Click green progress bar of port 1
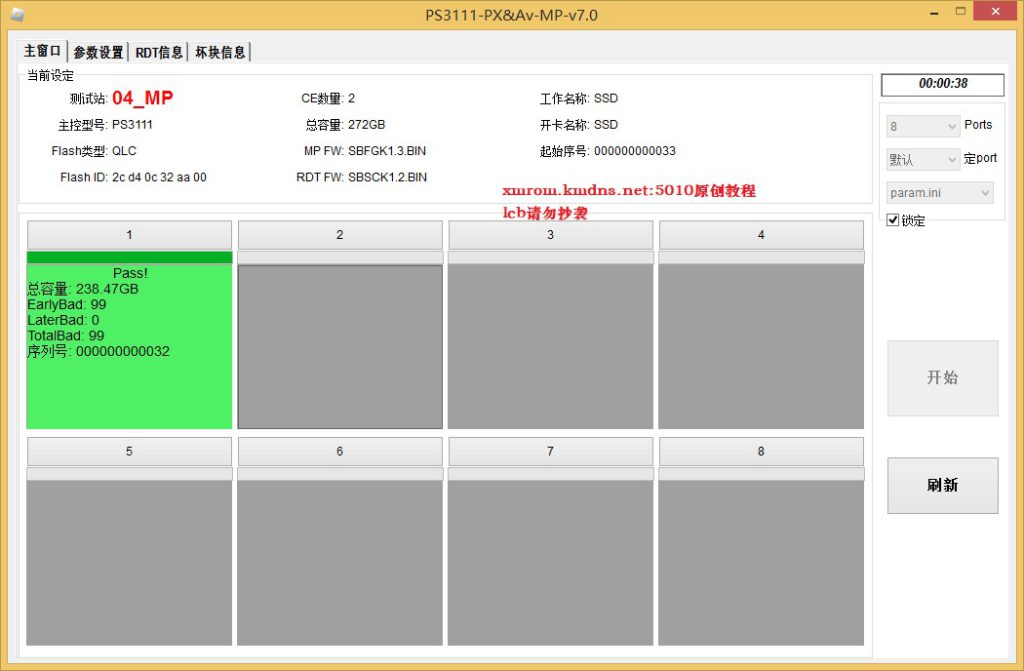The image size is (1024, 671). 129,257
